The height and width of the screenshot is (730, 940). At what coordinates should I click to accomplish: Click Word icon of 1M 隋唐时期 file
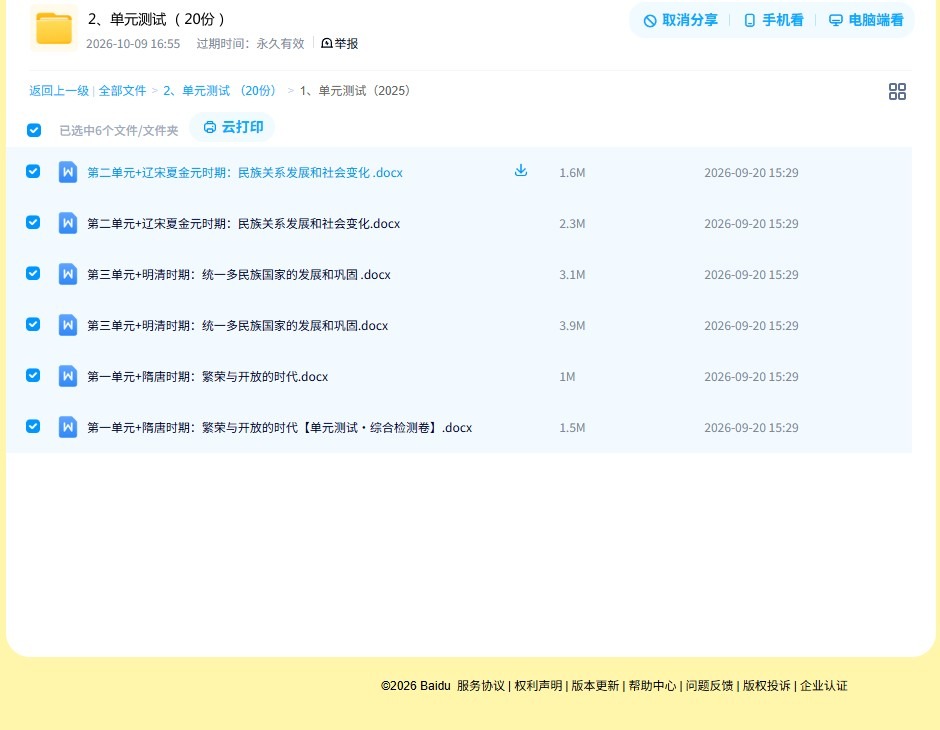[x=68, y=376]
